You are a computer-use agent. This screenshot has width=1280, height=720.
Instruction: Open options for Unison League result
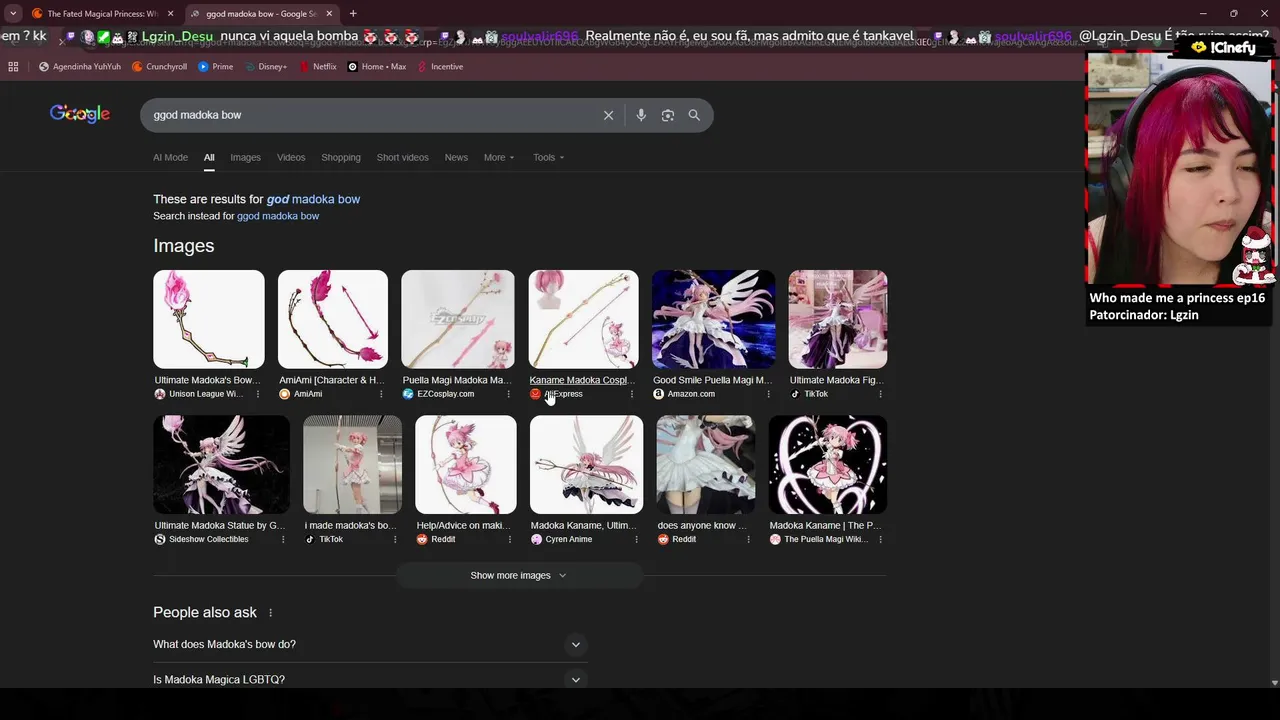tap(258, 394)
